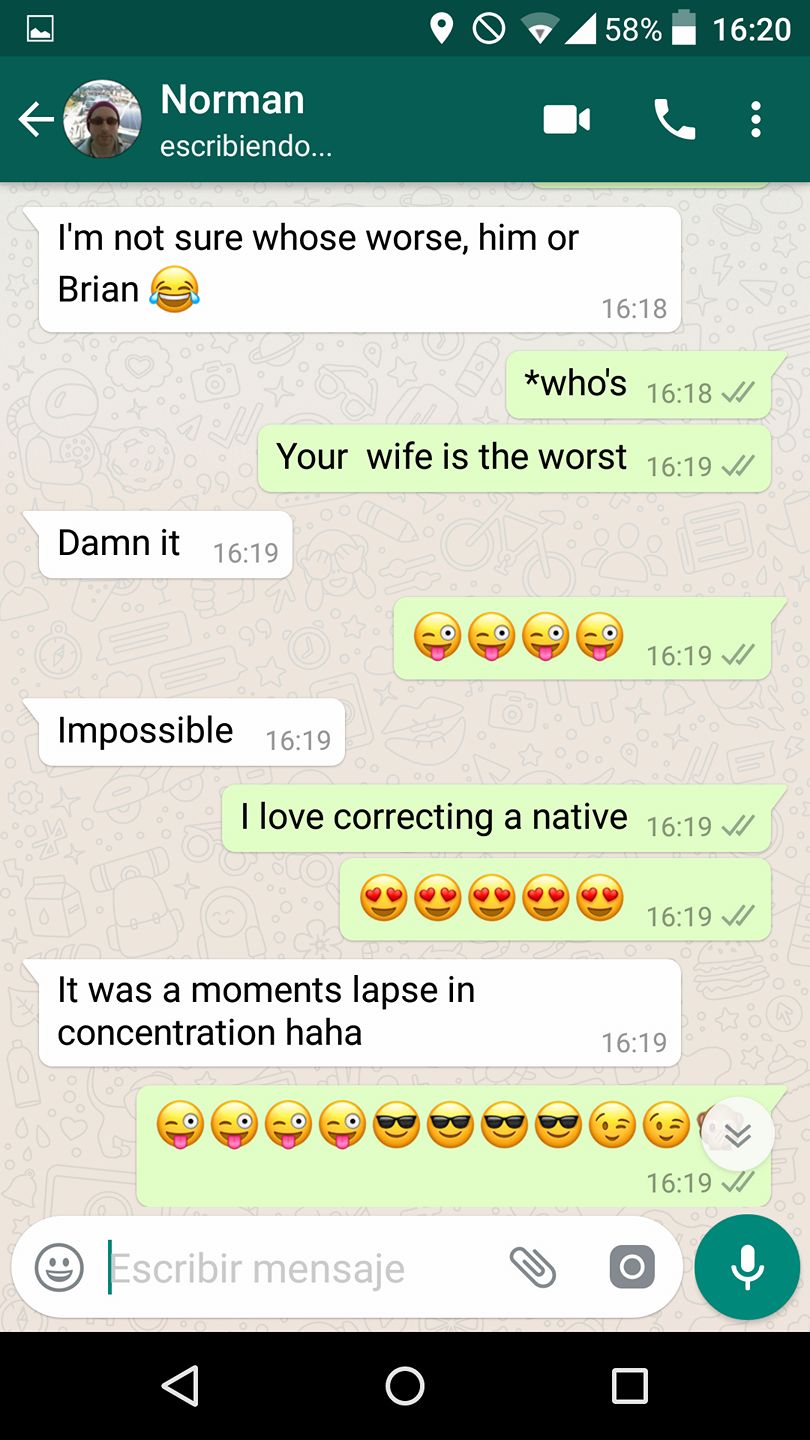Jump to latest messages with double-chevron

(738, 1135)
